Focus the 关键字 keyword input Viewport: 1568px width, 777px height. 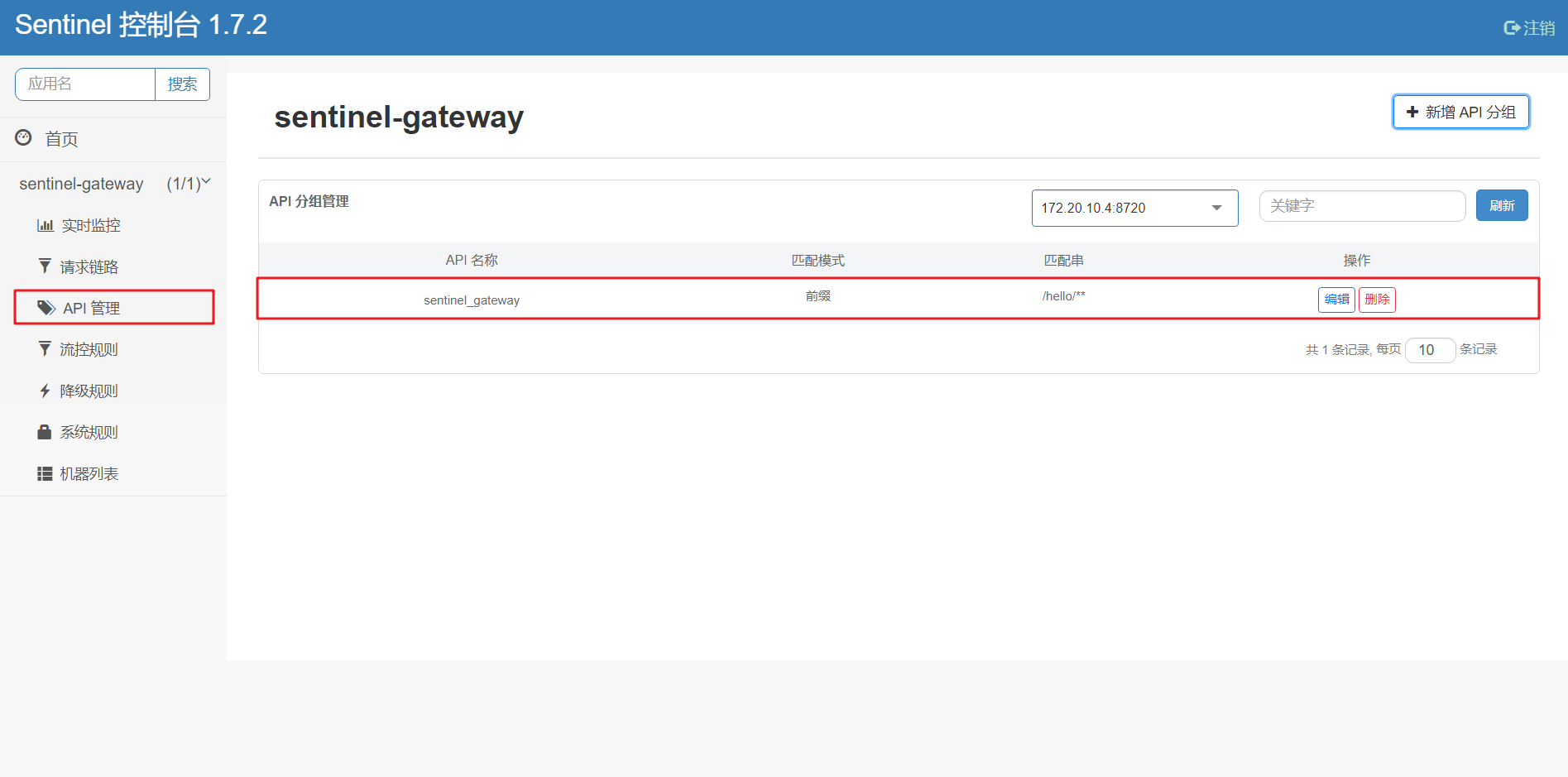pyautogui.click(x=1362, y=206)
